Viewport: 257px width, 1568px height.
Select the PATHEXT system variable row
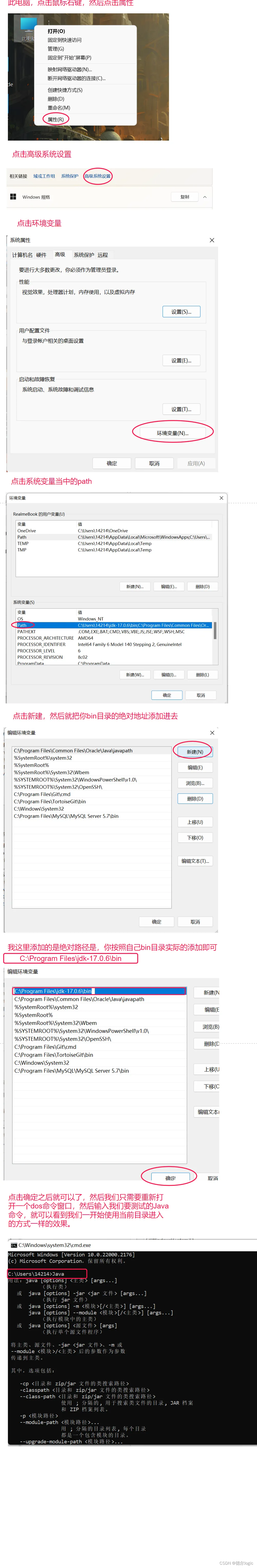[x=114, y=631]
